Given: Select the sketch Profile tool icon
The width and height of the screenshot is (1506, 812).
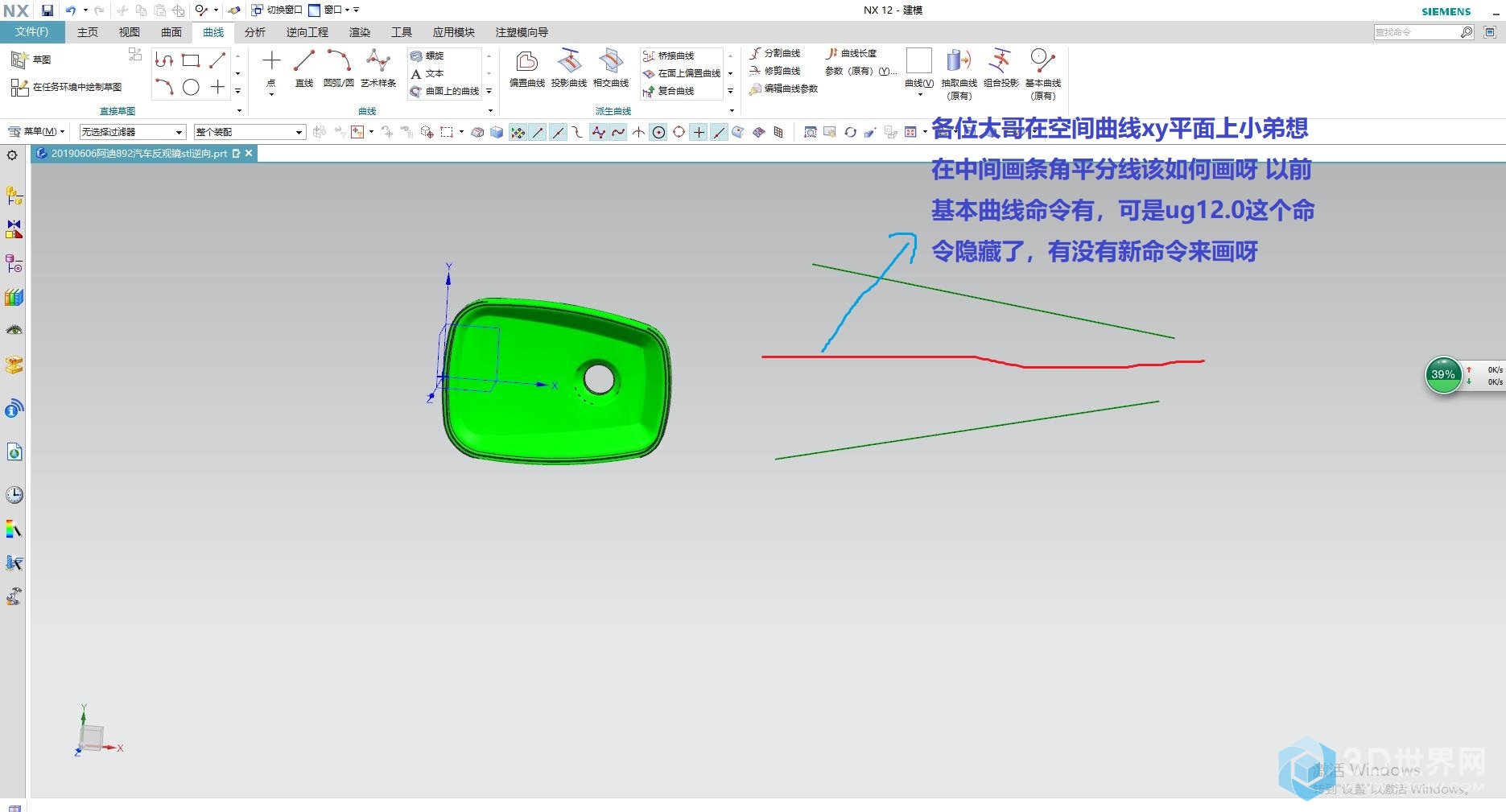Looking at the screenshot, I should 164,60.
